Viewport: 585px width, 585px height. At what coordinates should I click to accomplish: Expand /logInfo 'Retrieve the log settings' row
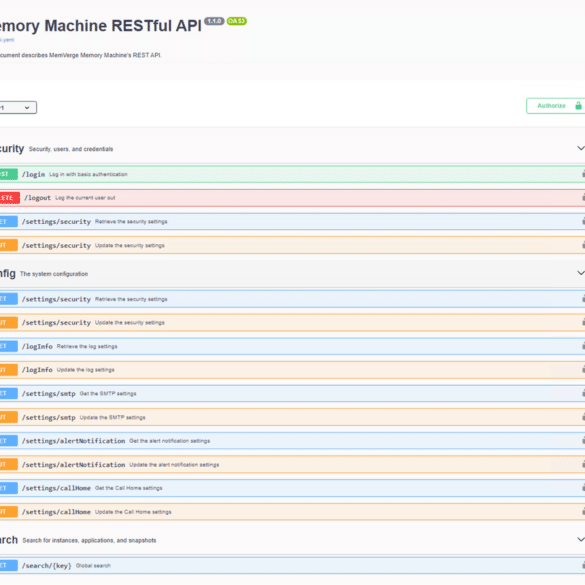(292, 346)
